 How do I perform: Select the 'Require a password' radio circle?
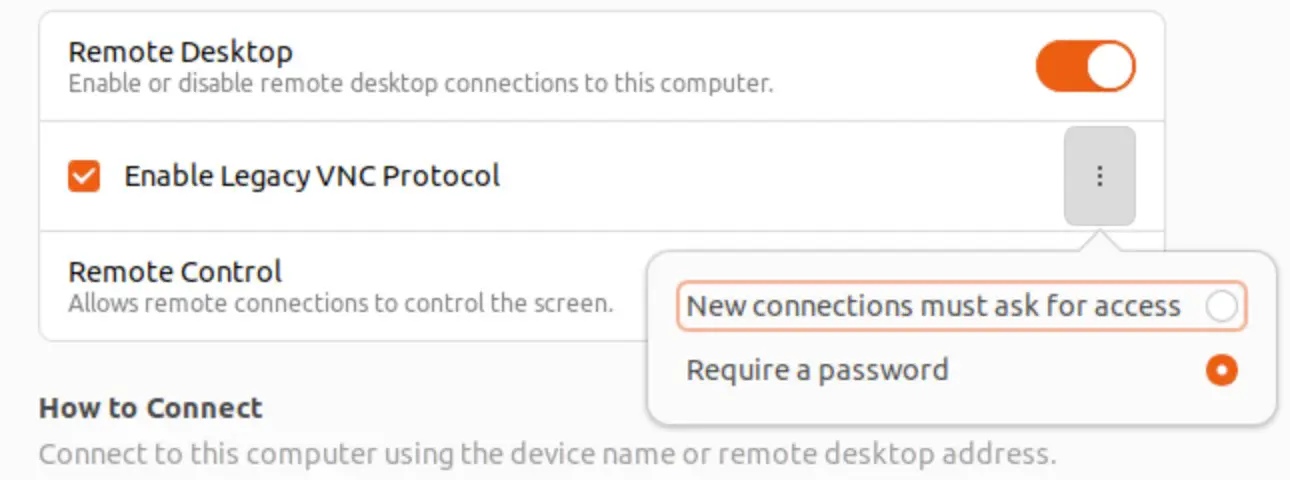tap(1222, 370)
